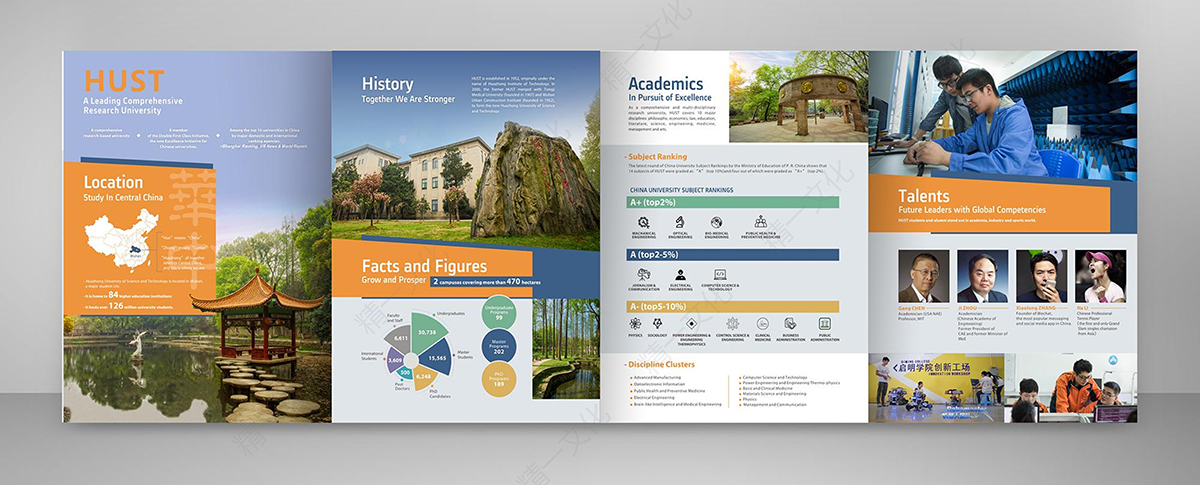Click 'Future Leaders with Global Competencies' subtitle
This screenshot has width=1200, height=485.
click(x=971, y=210)
